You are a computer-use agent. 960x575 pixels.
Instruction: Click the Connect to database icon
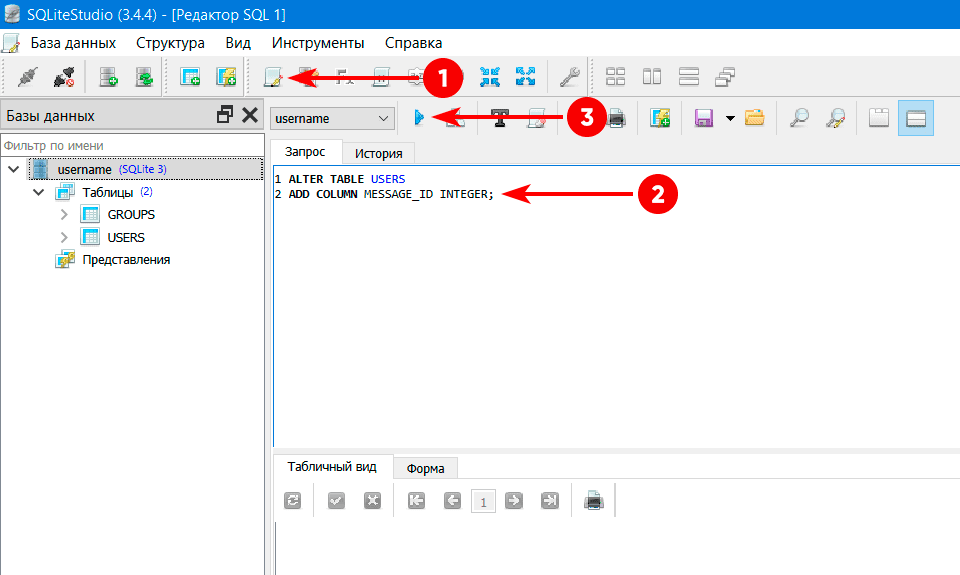28,77
